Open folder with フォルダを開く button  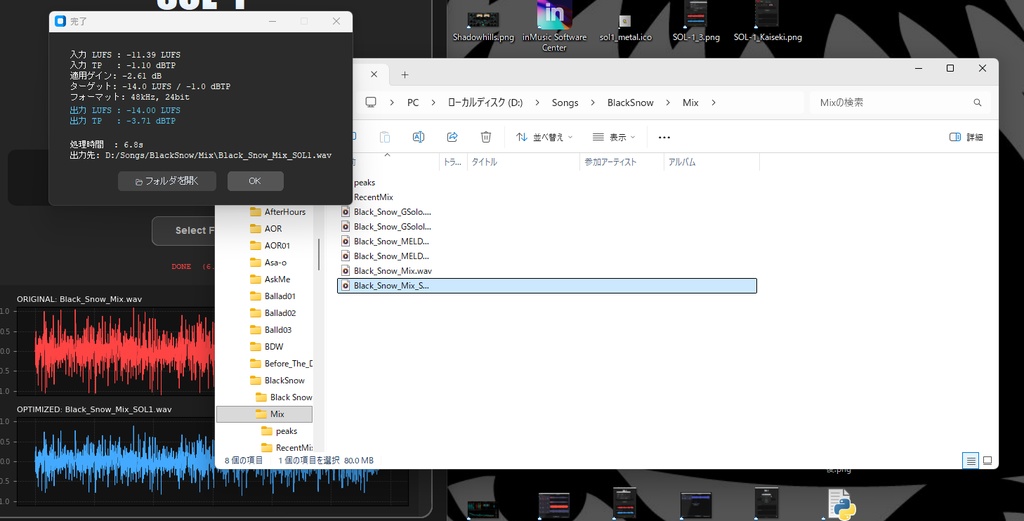point(167,181)
